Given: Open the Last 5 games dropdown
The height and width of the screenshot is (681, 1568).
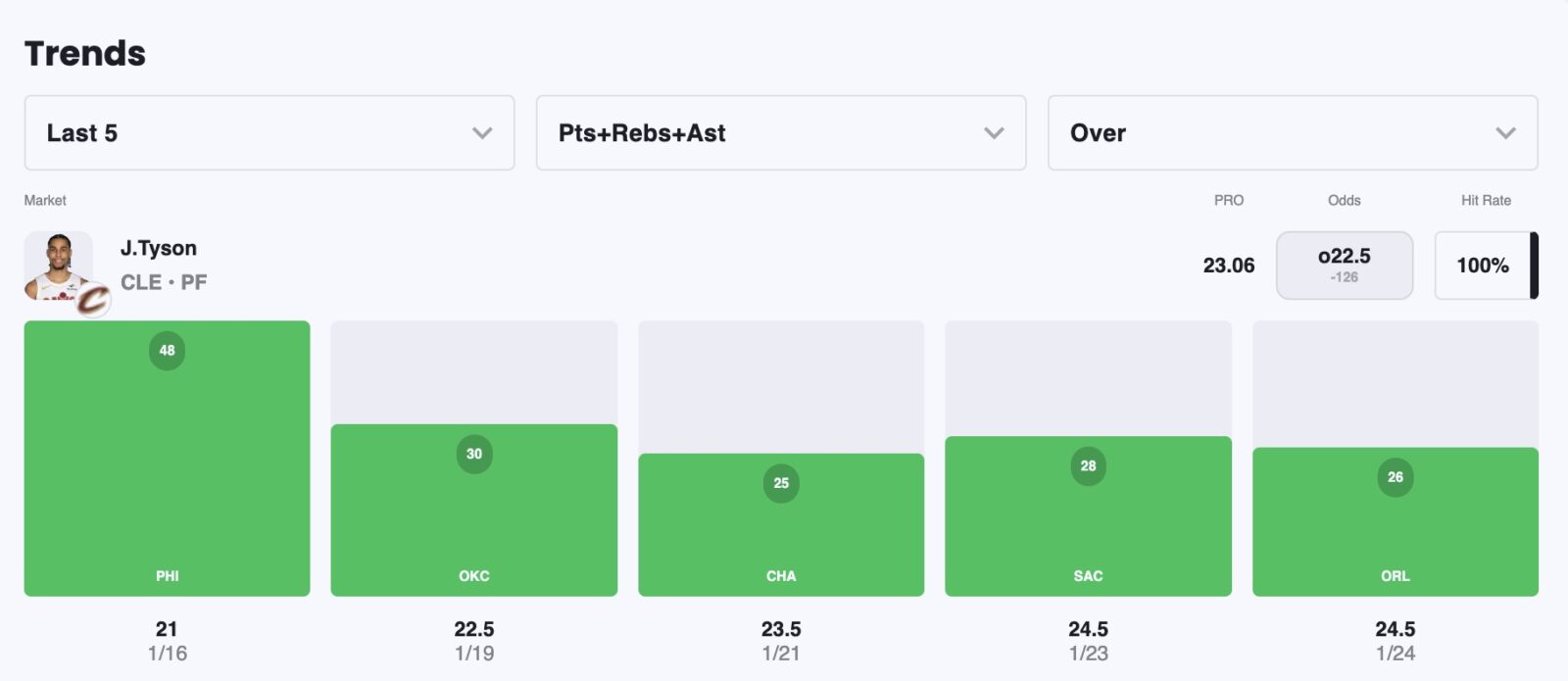Looking at the screenshot, I should point(269,133).
